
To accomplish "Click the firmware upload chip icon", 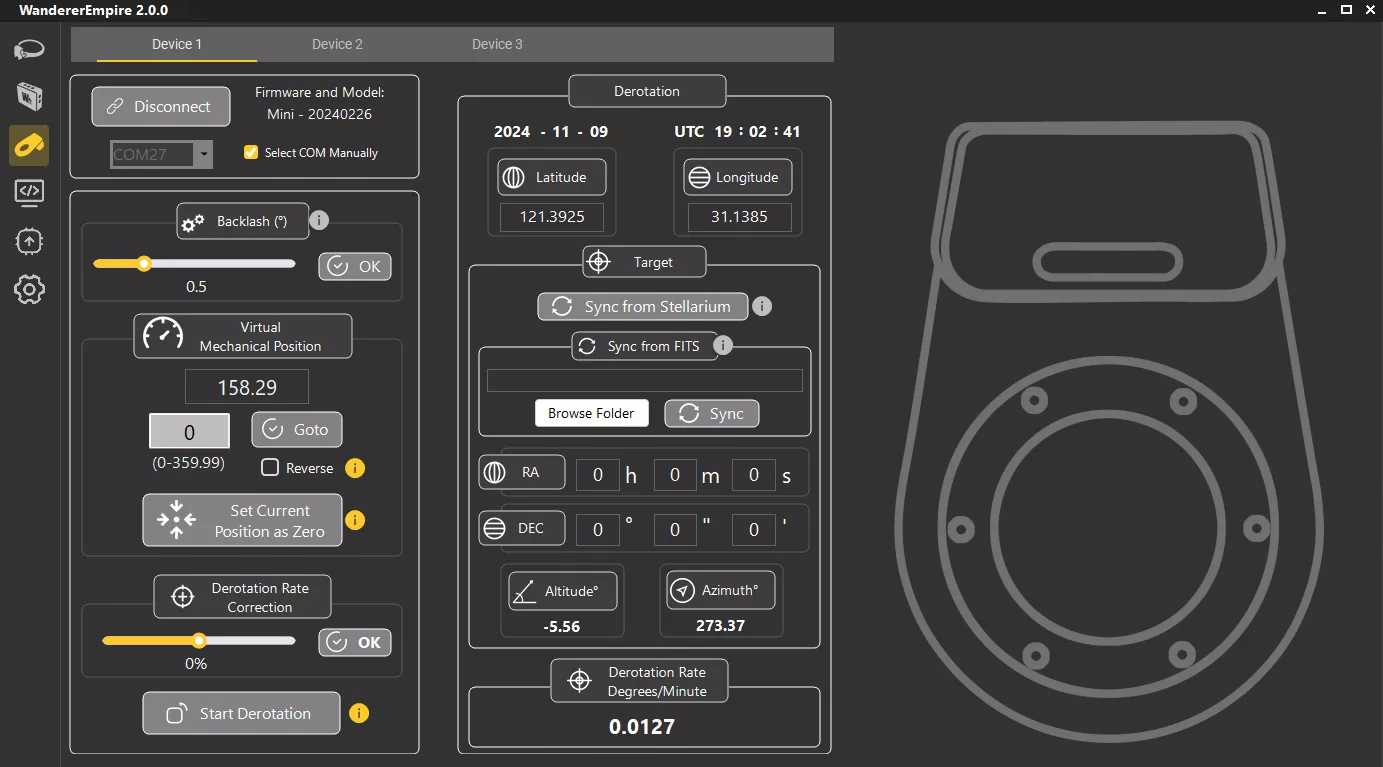I will point(29,241).
